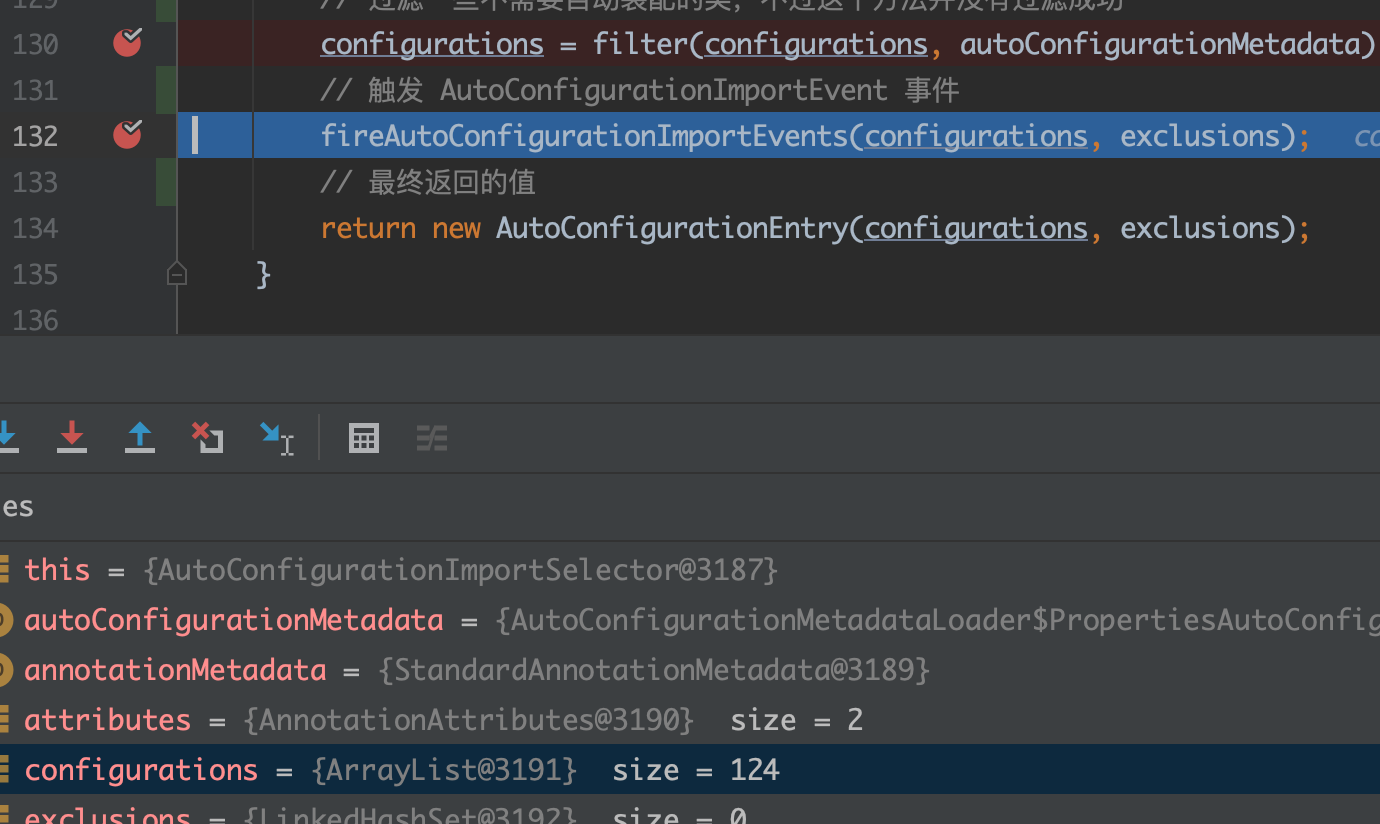Screen dimensions: 1380x824
Task: Click the fireAutoConfigurationImportEvents method call
Action: point(586,136)
